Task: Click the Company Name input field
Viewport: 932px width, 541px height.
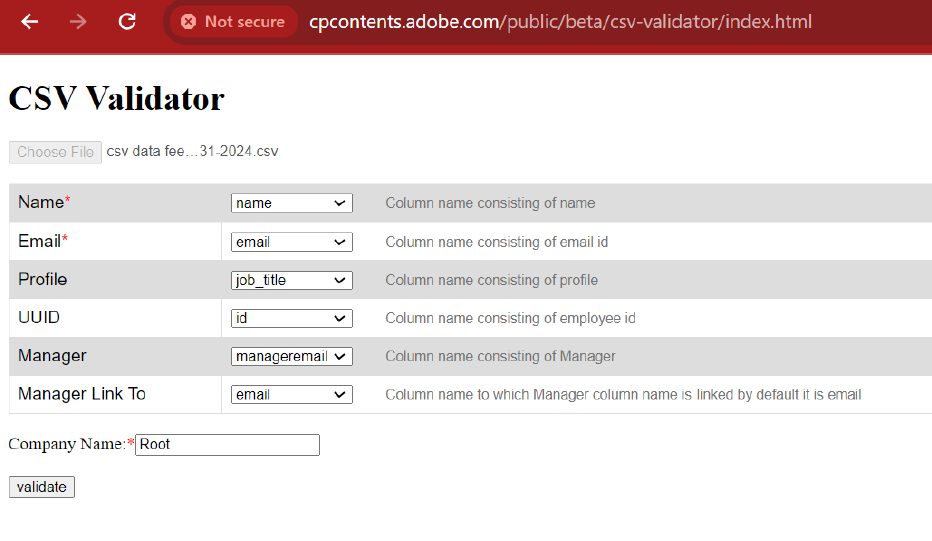Action: coord(227,445)
